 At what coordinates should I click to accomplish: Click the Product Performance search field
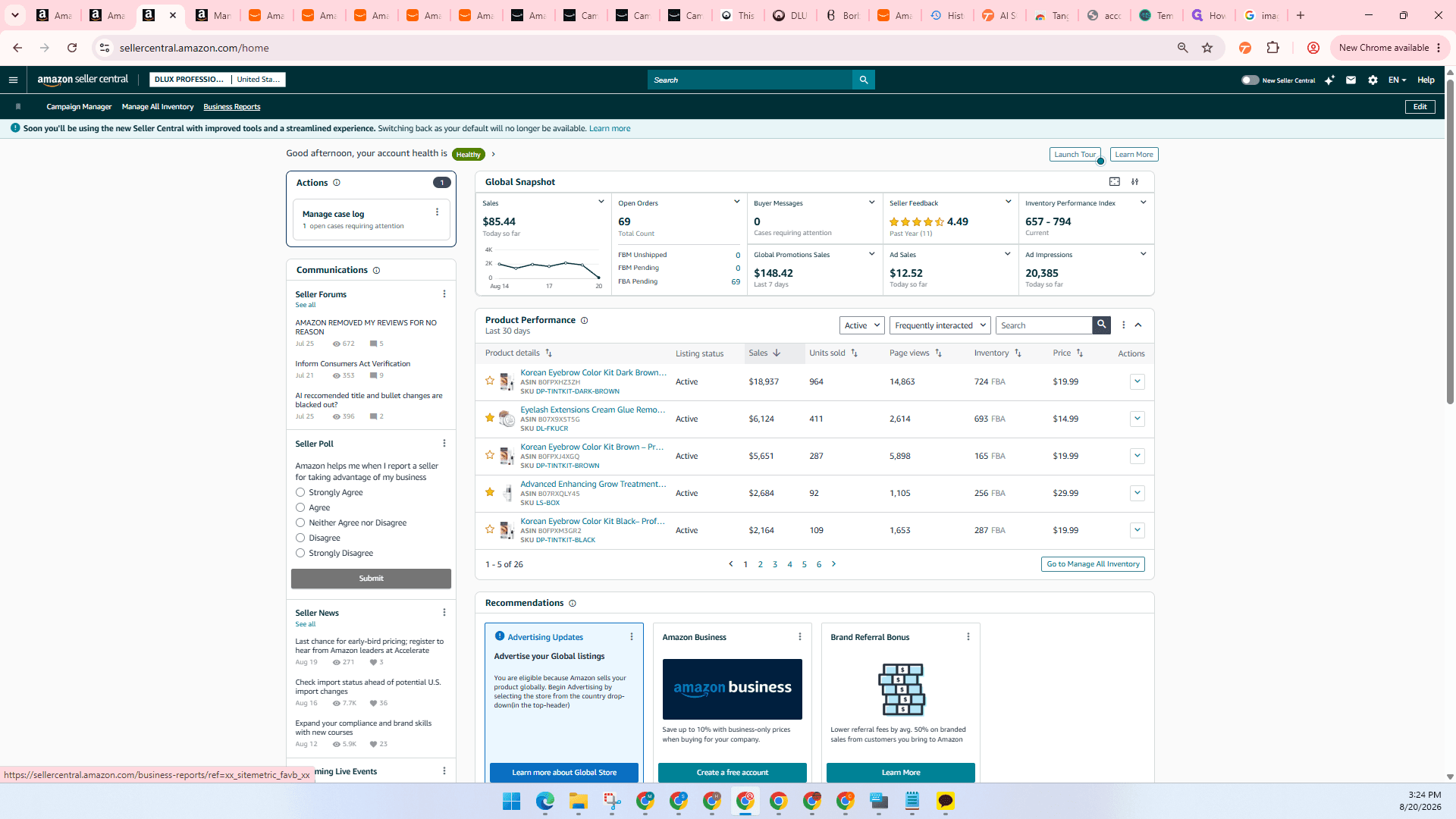(x=1043, y=325)
